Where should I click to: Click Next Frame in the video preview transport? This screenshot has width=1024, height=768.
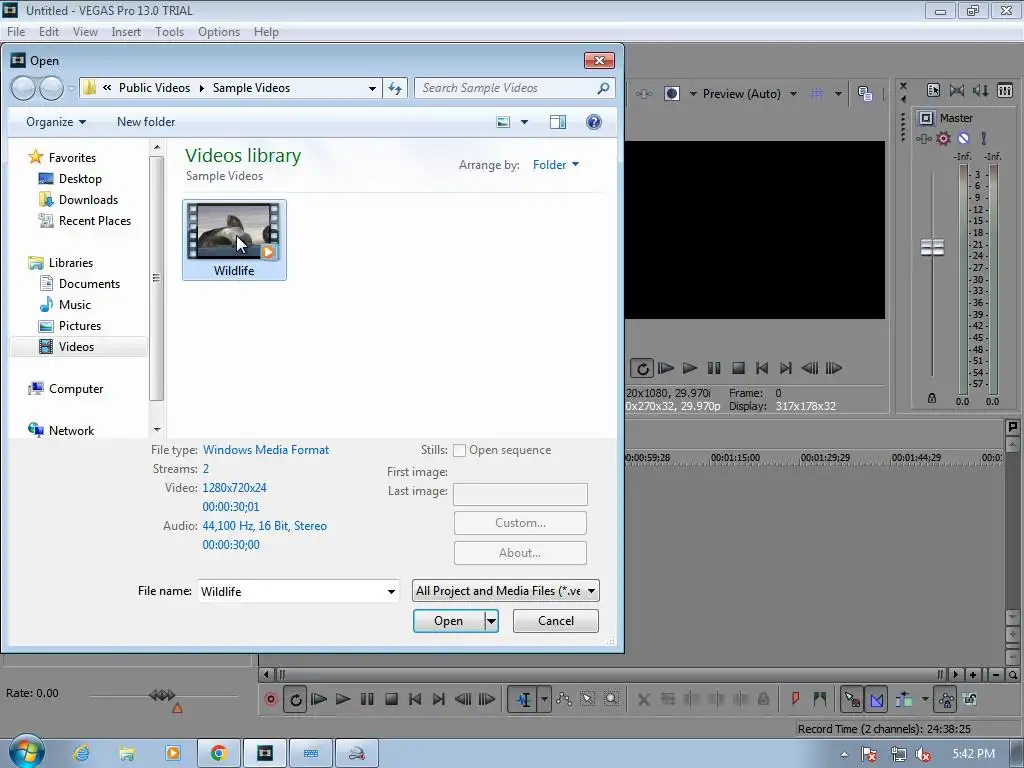coord(833,368)
